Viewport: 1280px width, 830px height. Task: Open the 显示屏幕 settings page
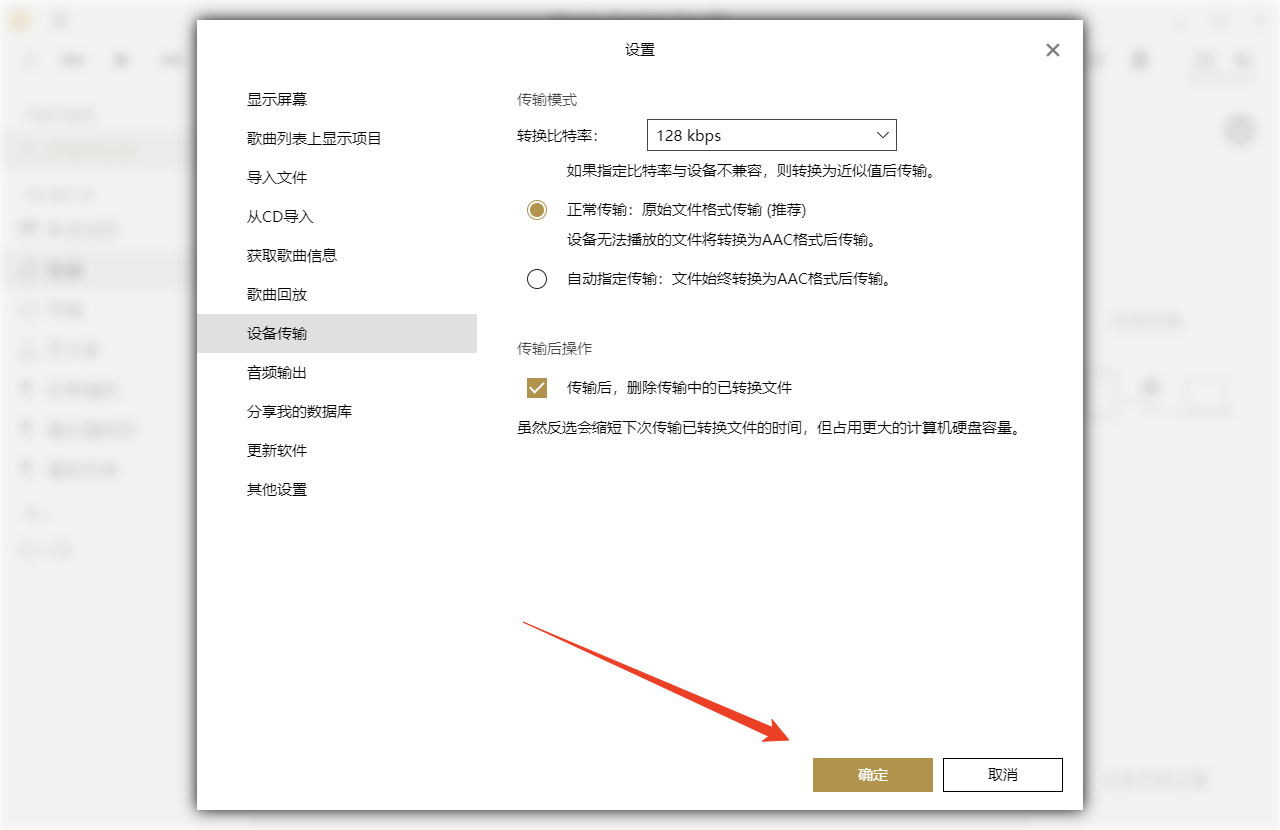tap(277, 99)
